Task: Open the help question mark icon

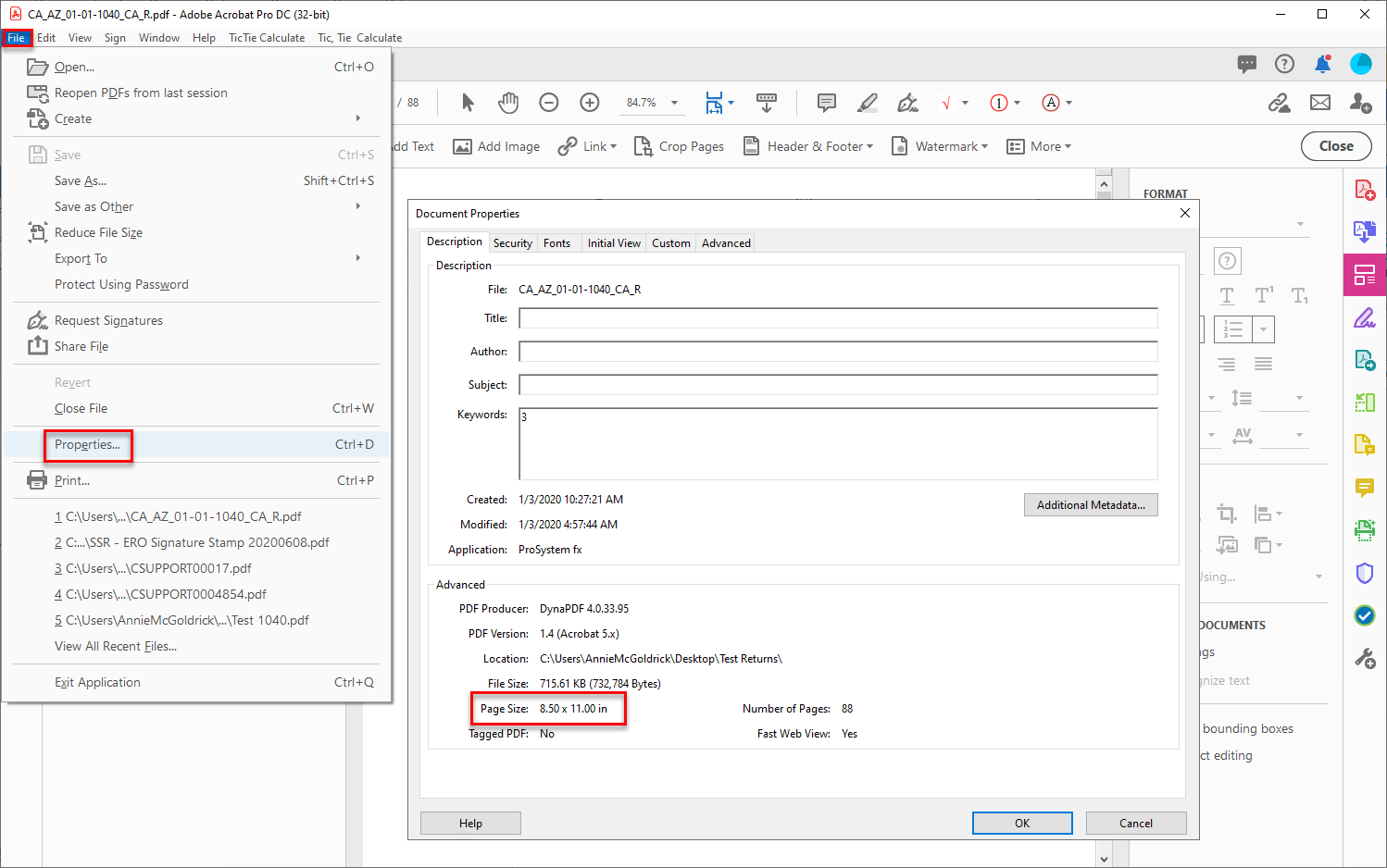Action: pyautogui.click(x=1284, y=64)
